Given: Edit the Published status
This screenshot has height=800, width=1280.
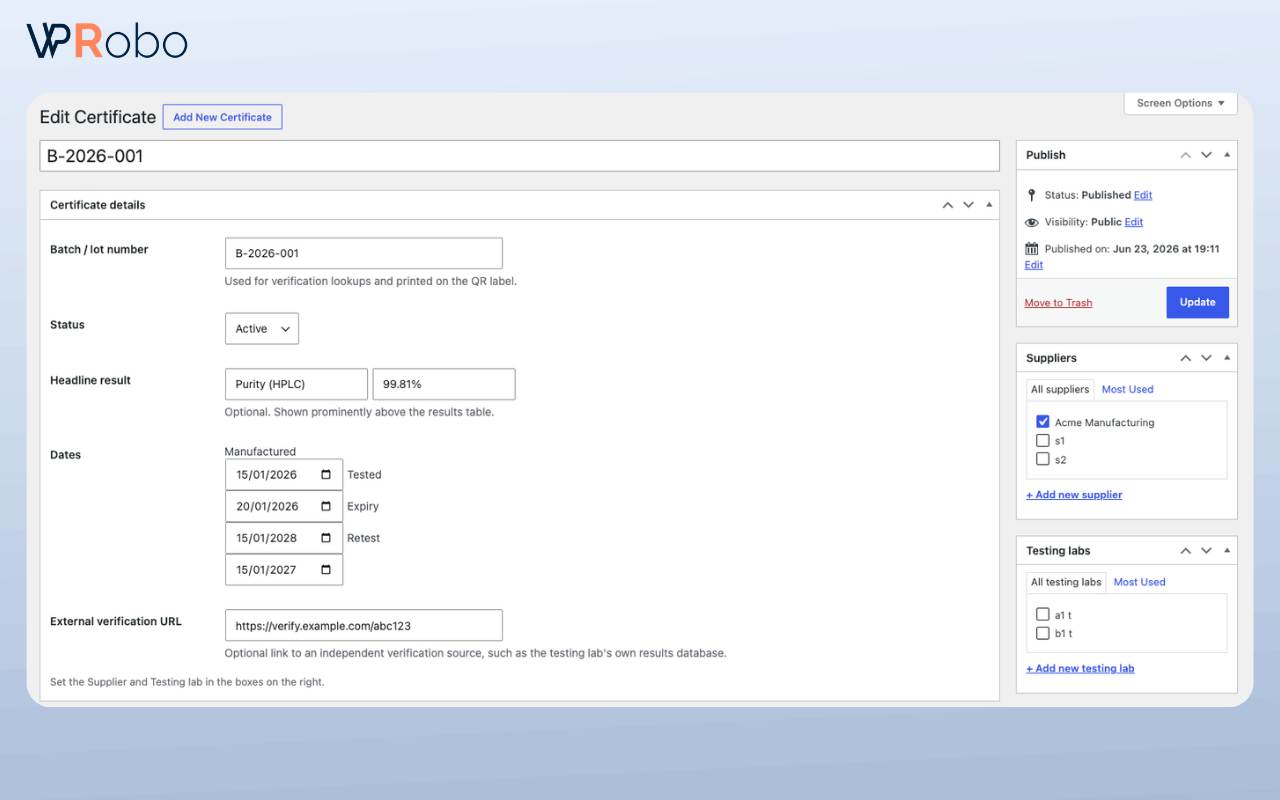Looking at the screenshot, I should coord(1143,195).
